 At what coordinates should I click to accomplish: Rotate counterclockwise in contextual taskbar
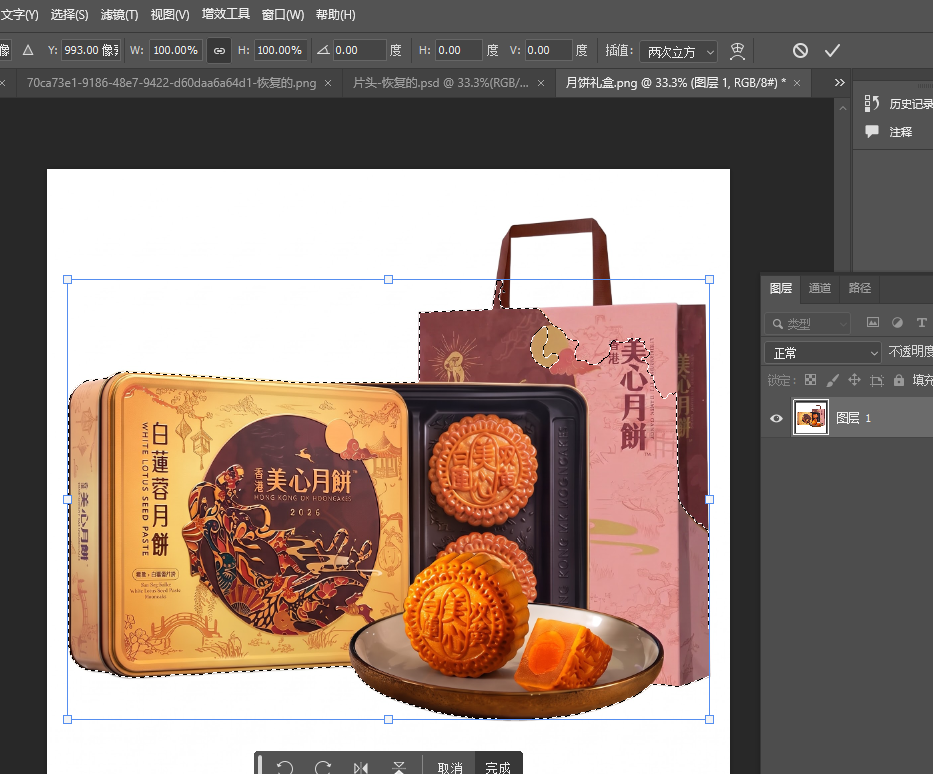pos(285,767)
